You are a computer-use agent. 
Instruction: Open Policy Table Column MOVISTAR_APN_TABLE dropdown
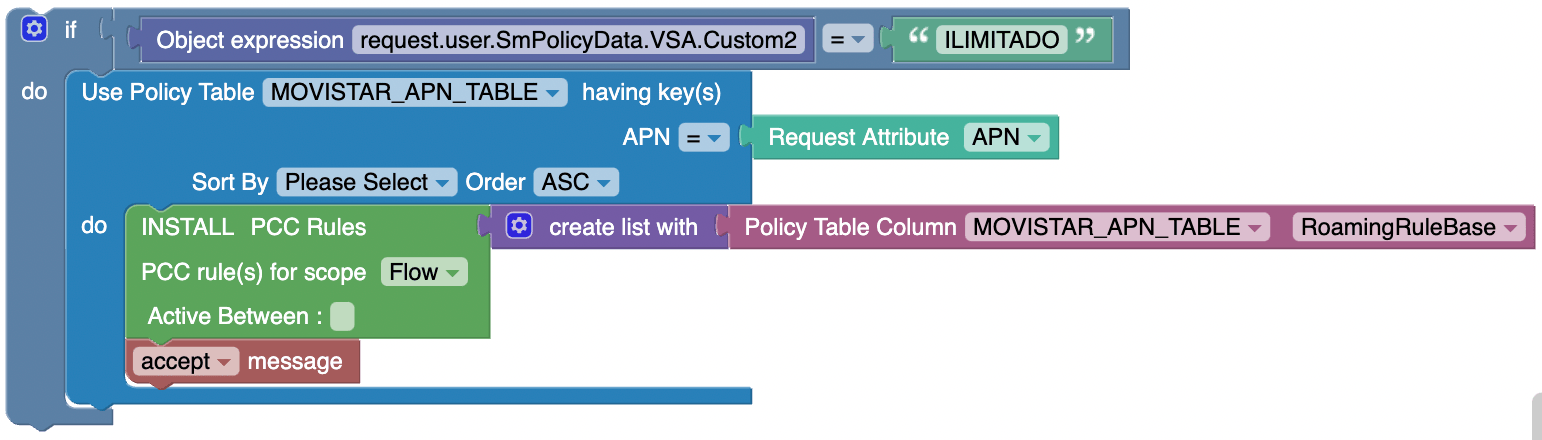point(1117,227)
